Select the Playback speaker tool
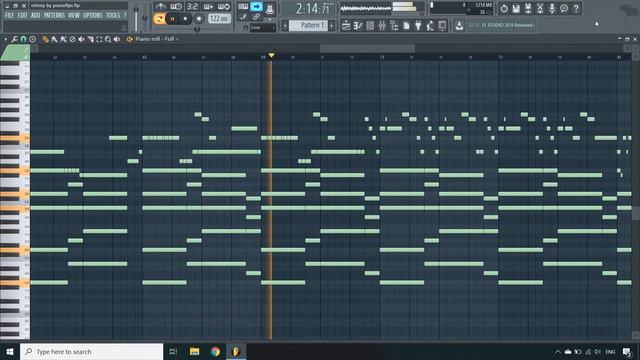This screenshot has width=640, height=360. pyautogui.click(x=117, y=39)
